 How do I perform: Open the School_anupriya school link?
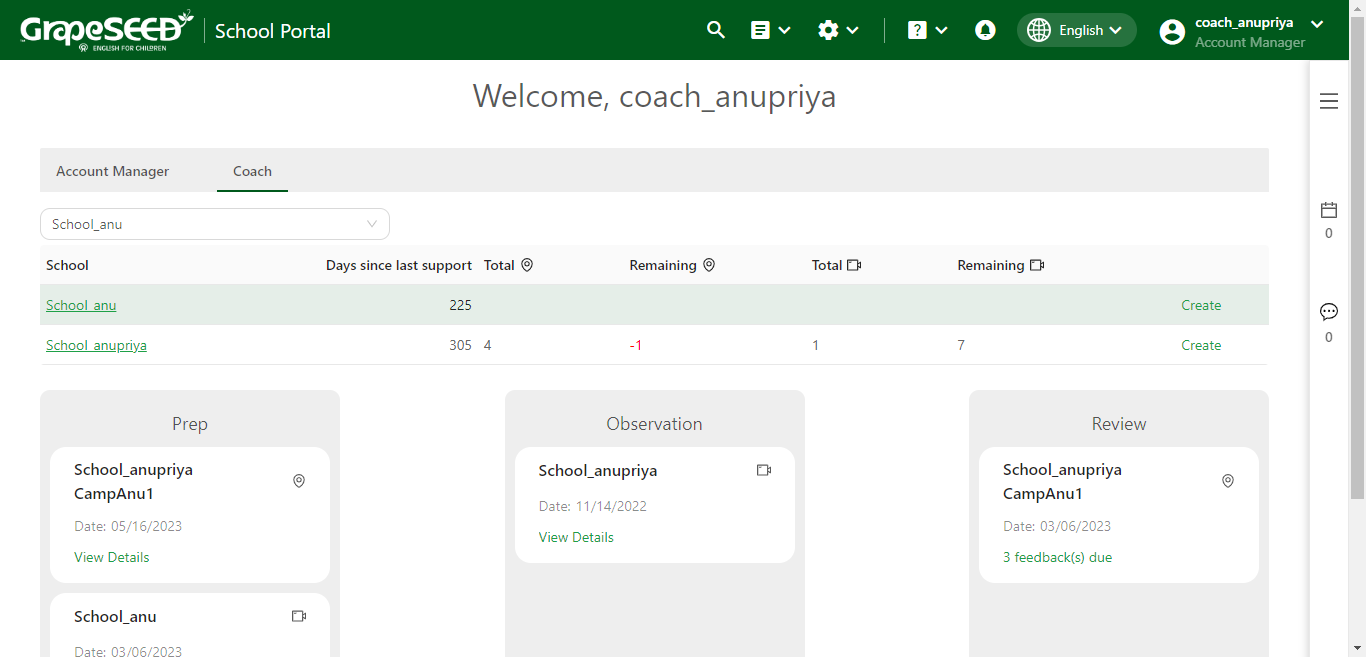pos(96,344)
